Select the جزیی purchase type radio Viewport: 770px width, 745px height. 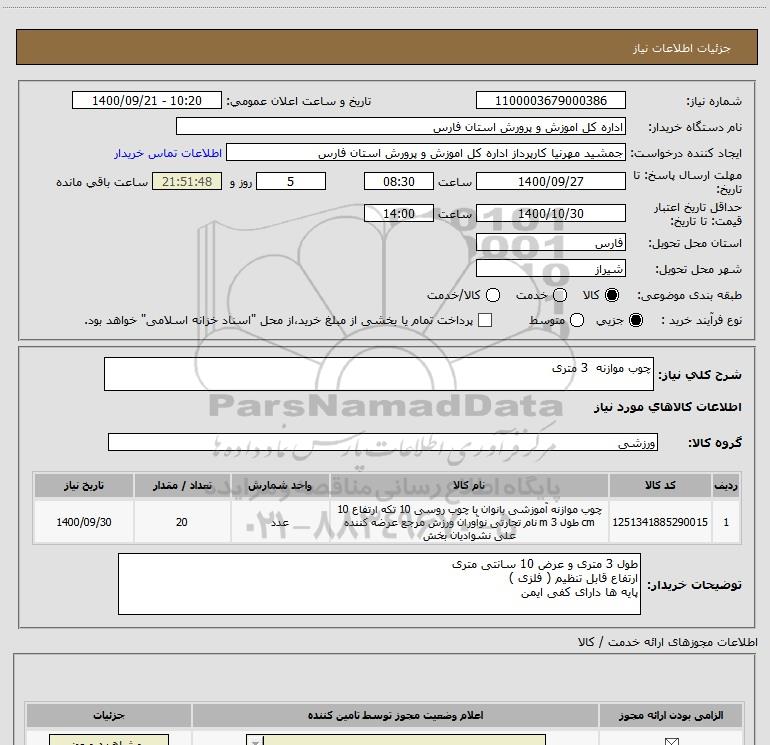635,320
